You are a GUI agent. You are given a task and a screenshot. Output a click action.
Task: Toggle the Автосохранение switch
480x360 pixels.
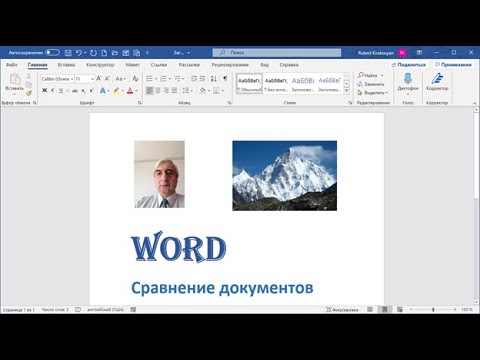tap(52, 52)
